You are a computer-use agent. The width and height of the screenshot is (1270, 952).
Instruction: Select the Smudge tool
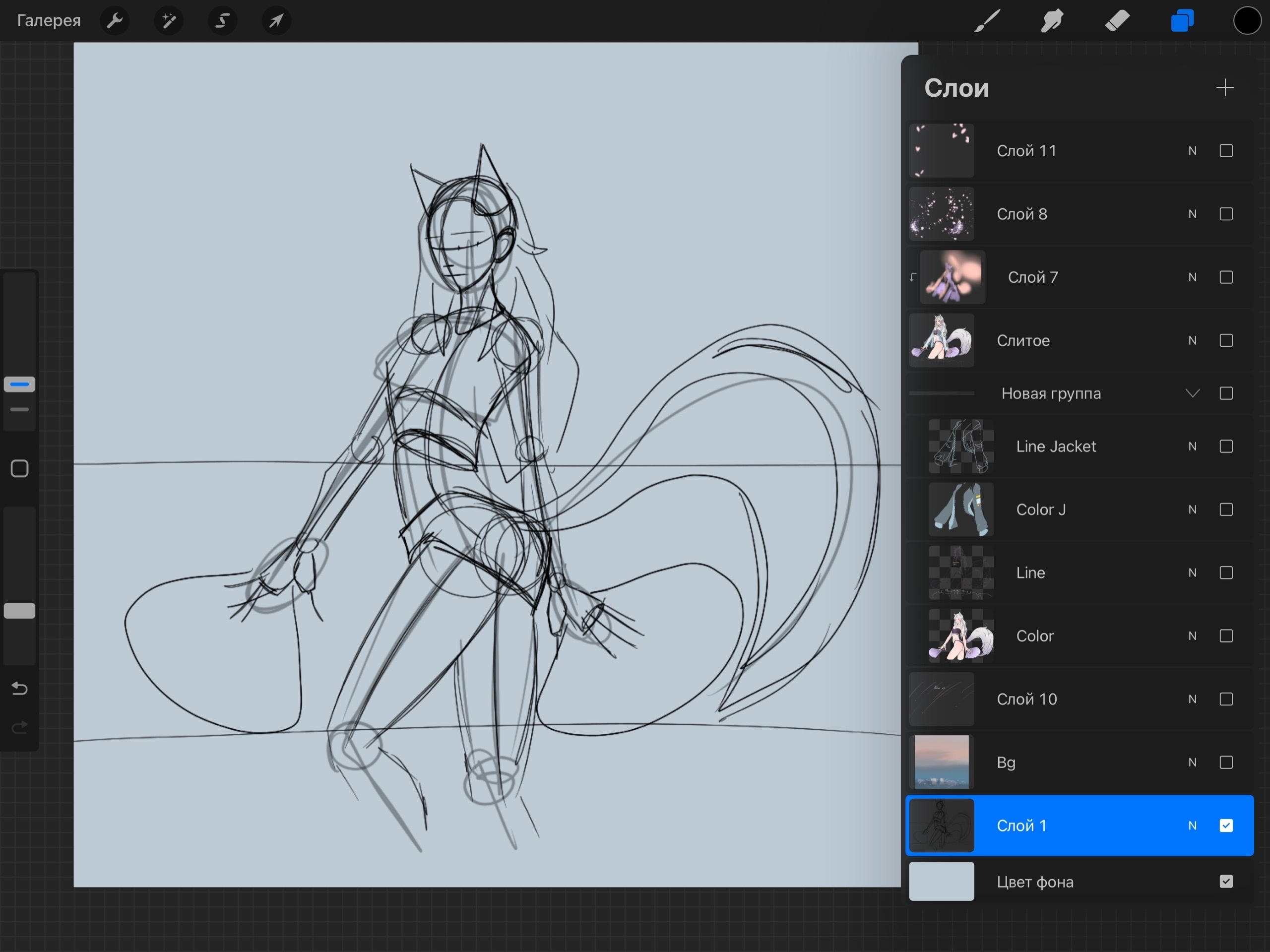(x=1052, y=21)
